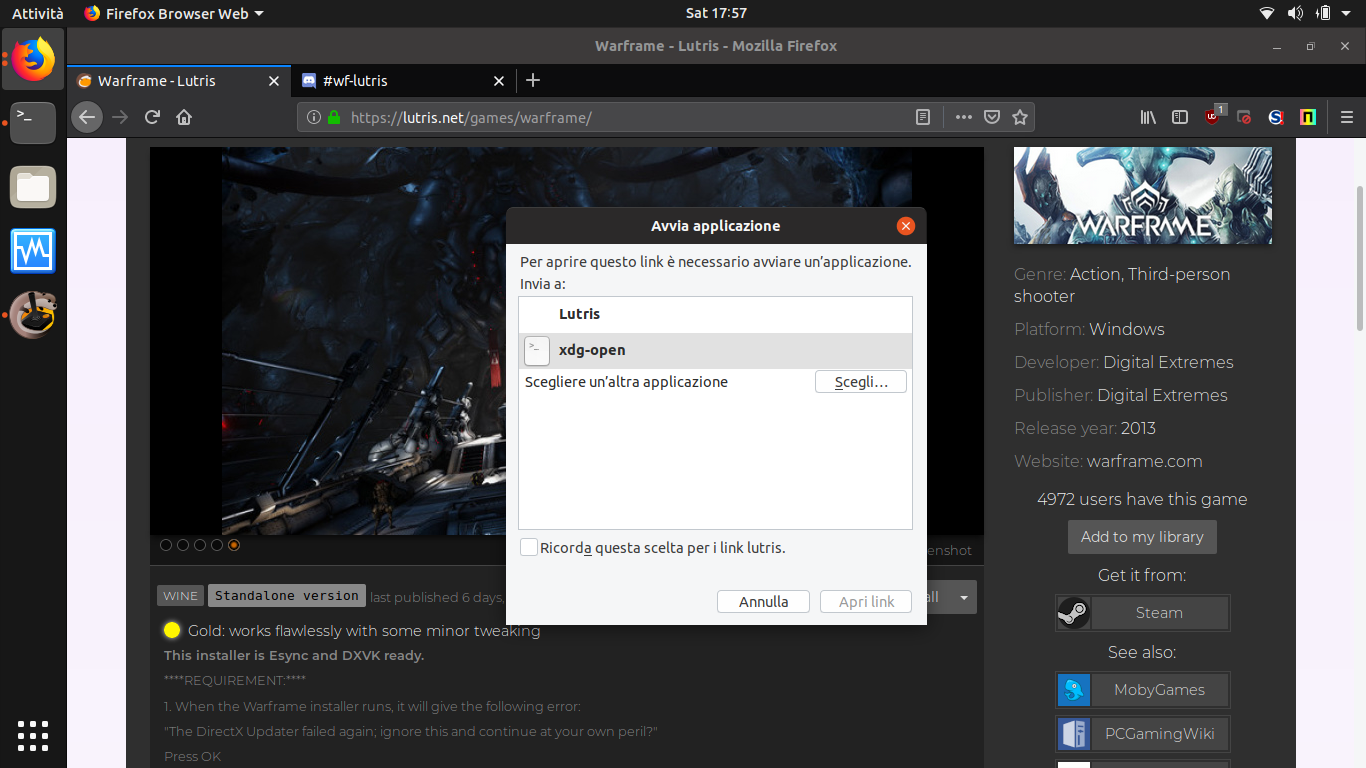Expand the Install button dropdown arrow

[964, 597]
